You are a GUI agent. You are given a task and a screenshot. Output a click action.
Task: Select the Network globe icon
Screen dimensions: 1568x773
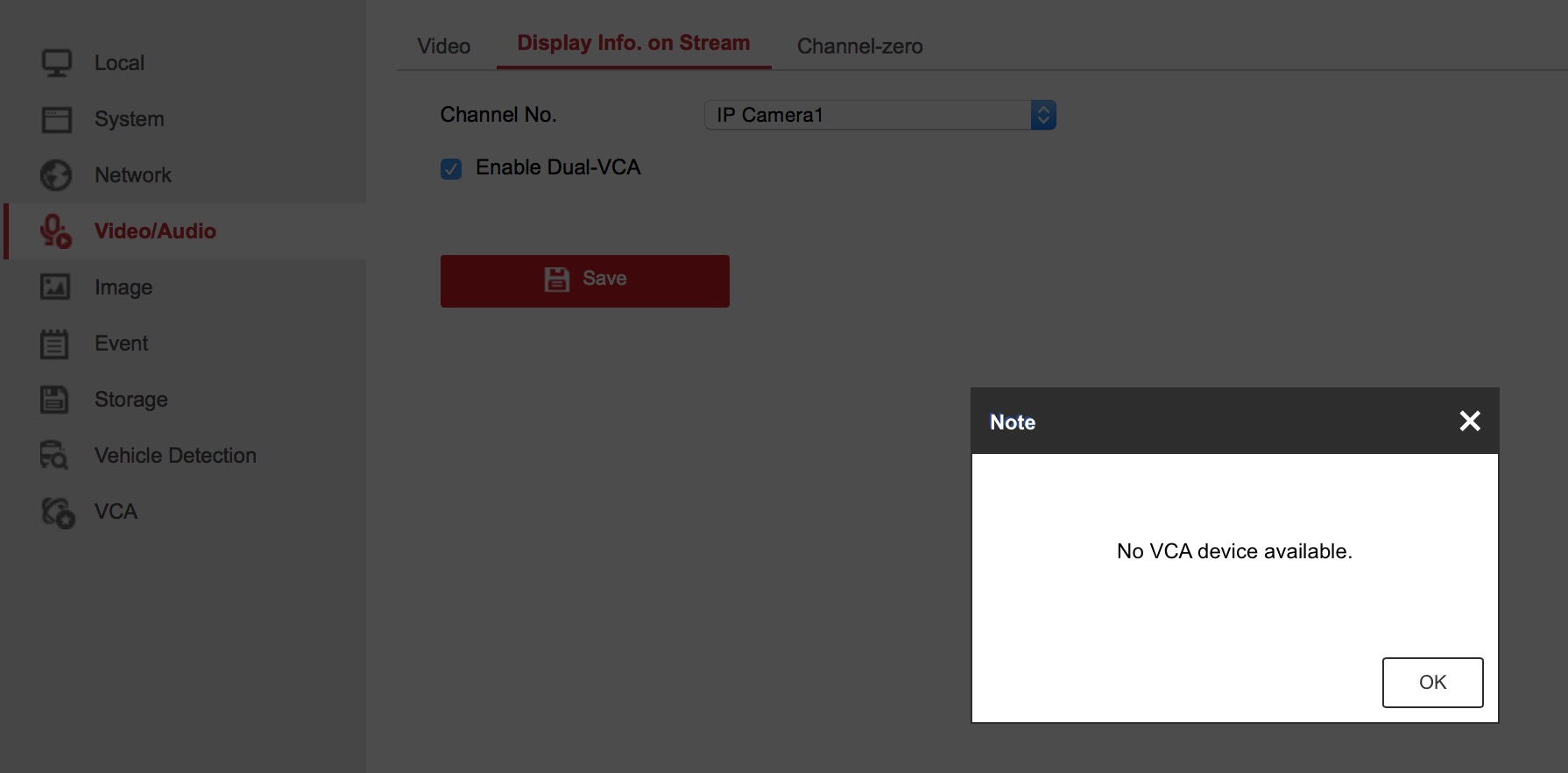point(57,175)
